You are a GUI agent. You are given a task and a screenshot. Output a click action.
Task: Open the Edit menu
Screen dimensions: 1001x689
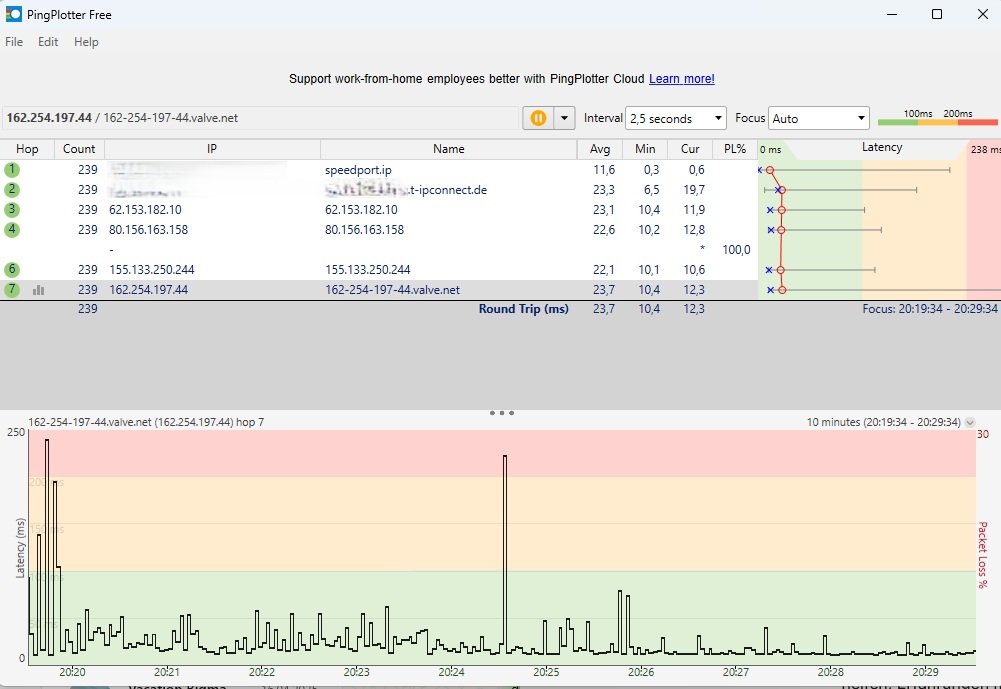(48, 42)
